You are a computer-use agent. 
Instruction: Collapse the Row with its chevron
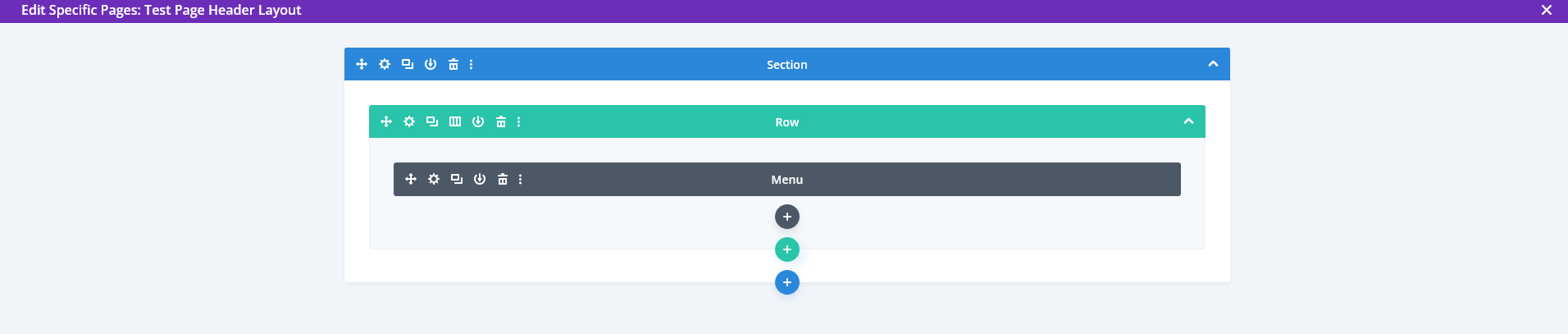1188,121
